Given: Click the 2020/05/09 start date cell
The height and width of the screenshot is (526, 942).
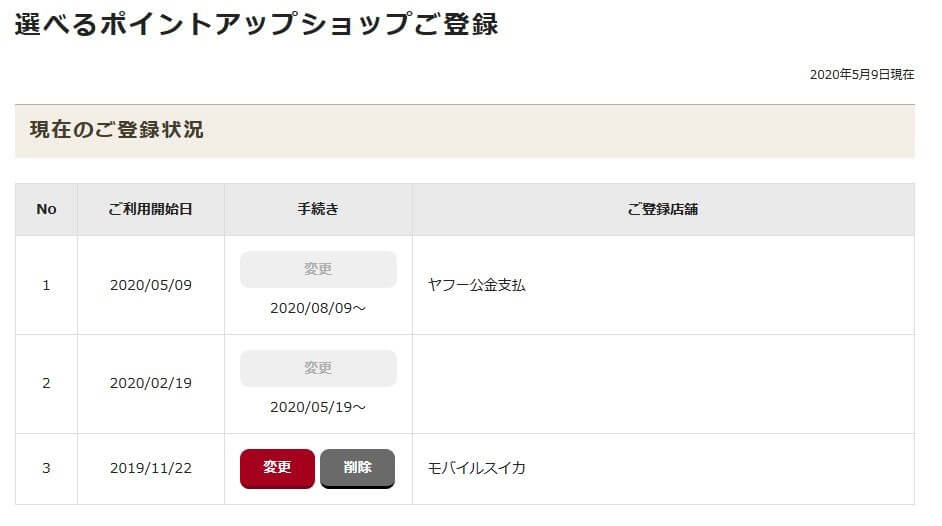Looking at the screenshot, I should click(150, 285).
